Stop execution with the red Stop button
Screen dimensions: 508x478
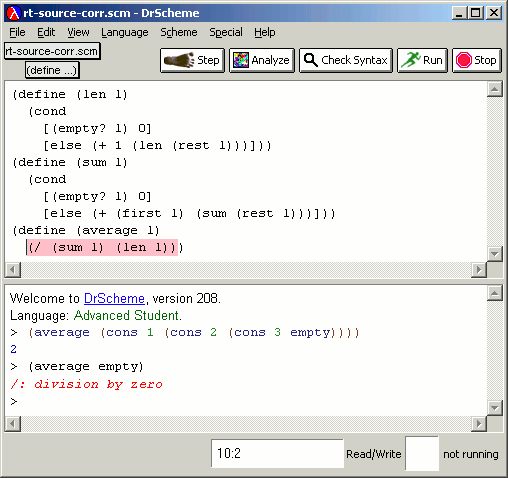pyautogui.click(x=476, y=60)
